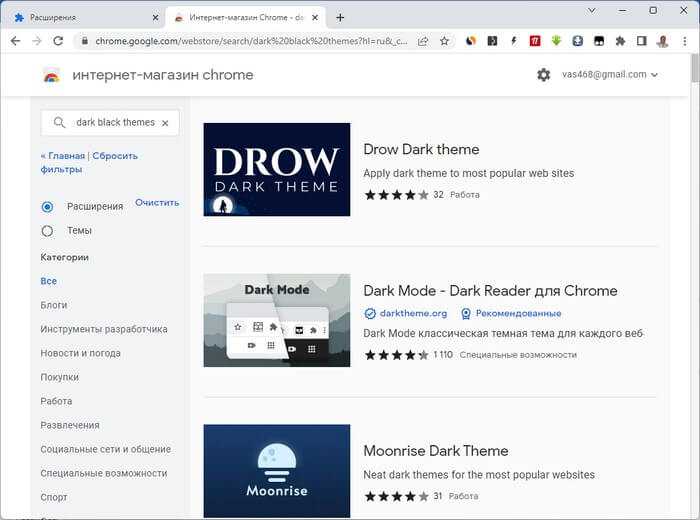This screenshot has height=520, width=700.
Task: Select the Все category
Action: tap(49, 281)
